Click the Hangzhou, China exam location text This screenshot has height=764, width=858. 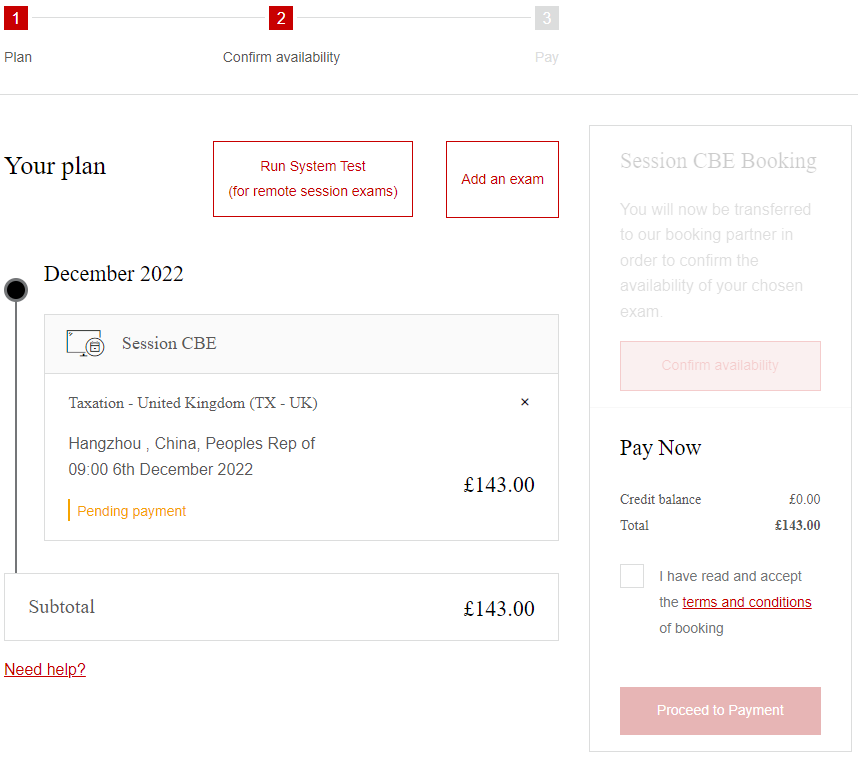(192, 443)
